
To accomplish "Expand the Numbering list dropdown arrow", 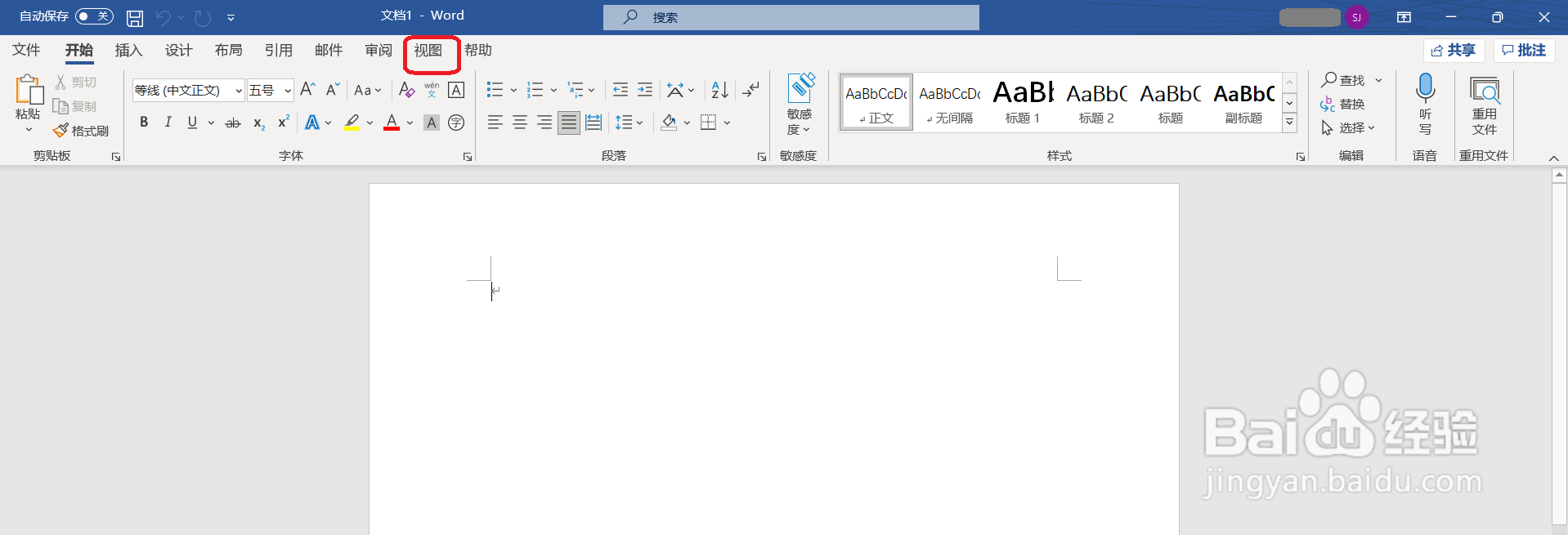I will [x=553, y=90].
